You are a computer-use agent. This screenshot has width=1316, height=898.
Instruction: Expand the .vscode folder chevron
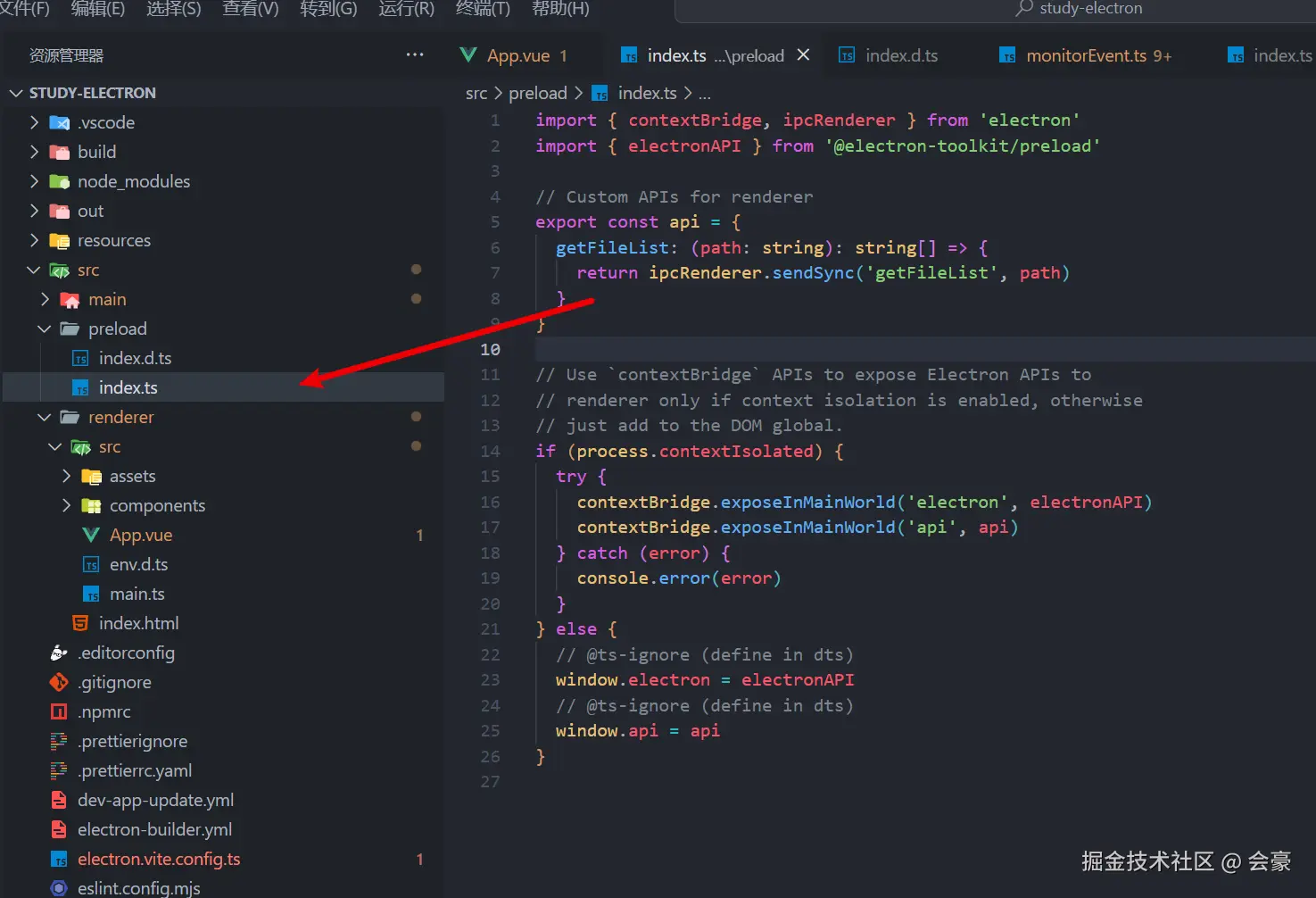pos(34,122)
